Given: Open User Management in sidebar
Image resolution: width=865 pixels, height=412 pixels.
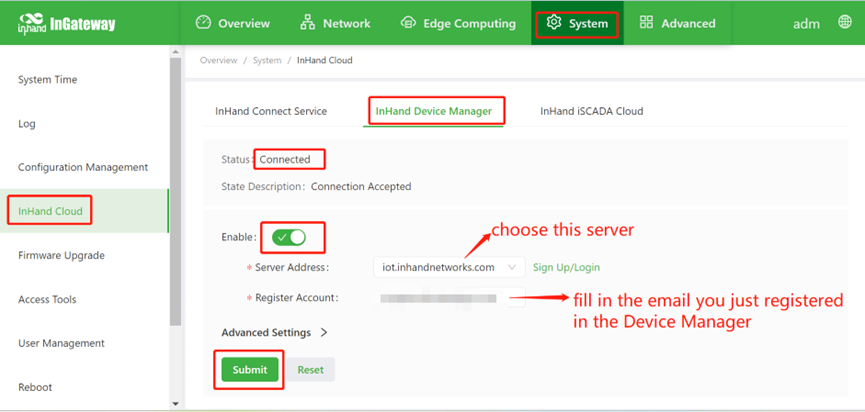Looking at the screenshot, I should pyautogui.click(x=61, y=343).
